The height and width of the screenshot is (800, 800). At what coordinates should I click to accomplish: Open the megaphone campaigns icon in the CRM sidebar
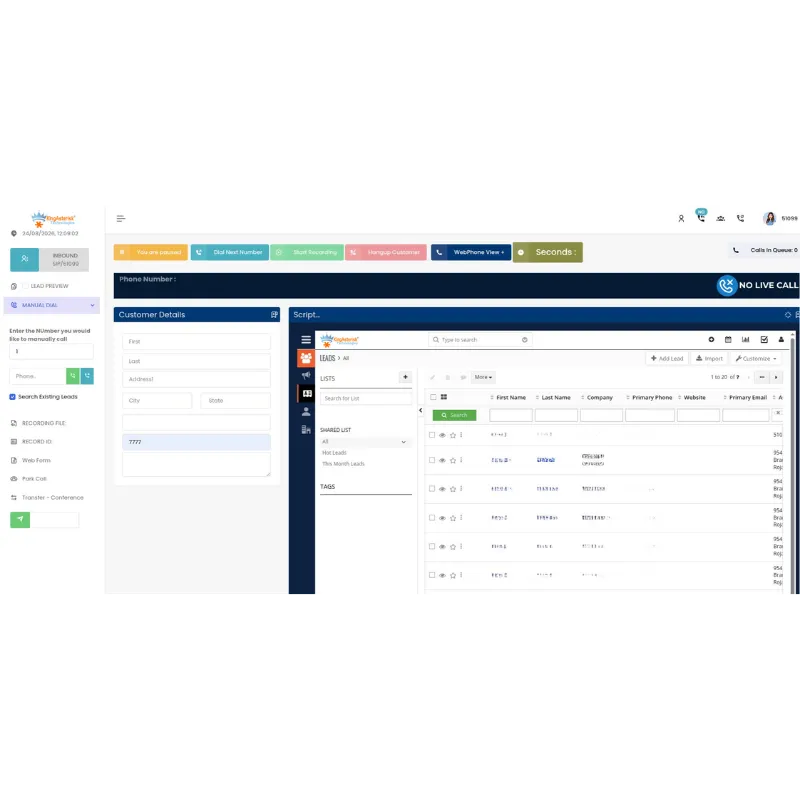(306, 376)
